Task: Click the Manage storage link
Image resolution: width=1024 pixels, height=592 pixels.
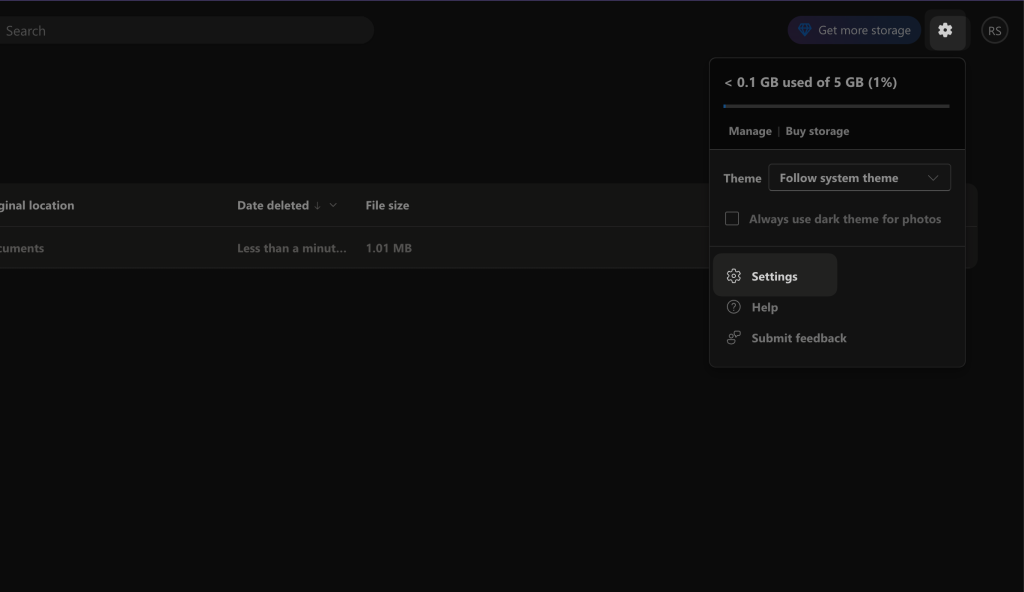Action: point(749,130)
